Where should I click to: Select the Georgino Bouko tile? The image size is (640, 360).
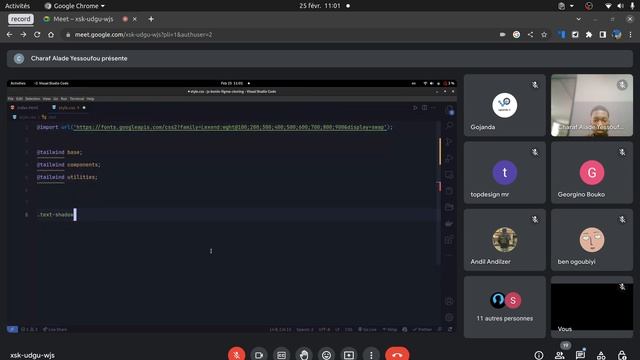592,173
